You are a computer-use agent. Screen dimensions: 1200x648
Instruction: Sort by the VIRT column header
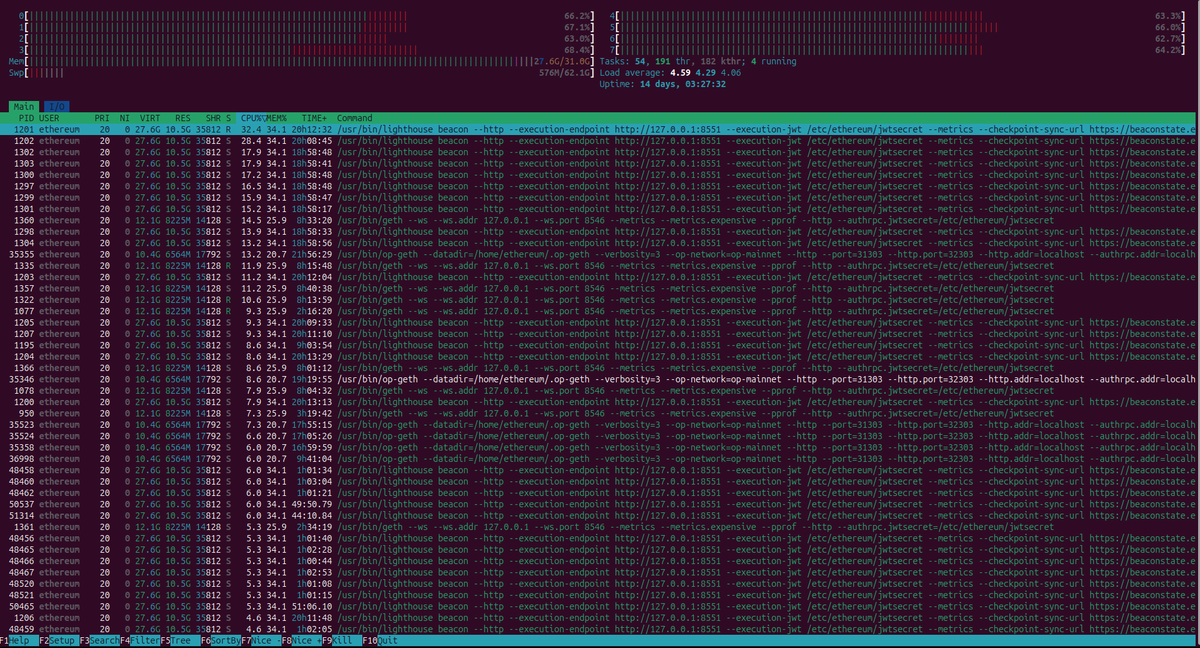[150, 118]
